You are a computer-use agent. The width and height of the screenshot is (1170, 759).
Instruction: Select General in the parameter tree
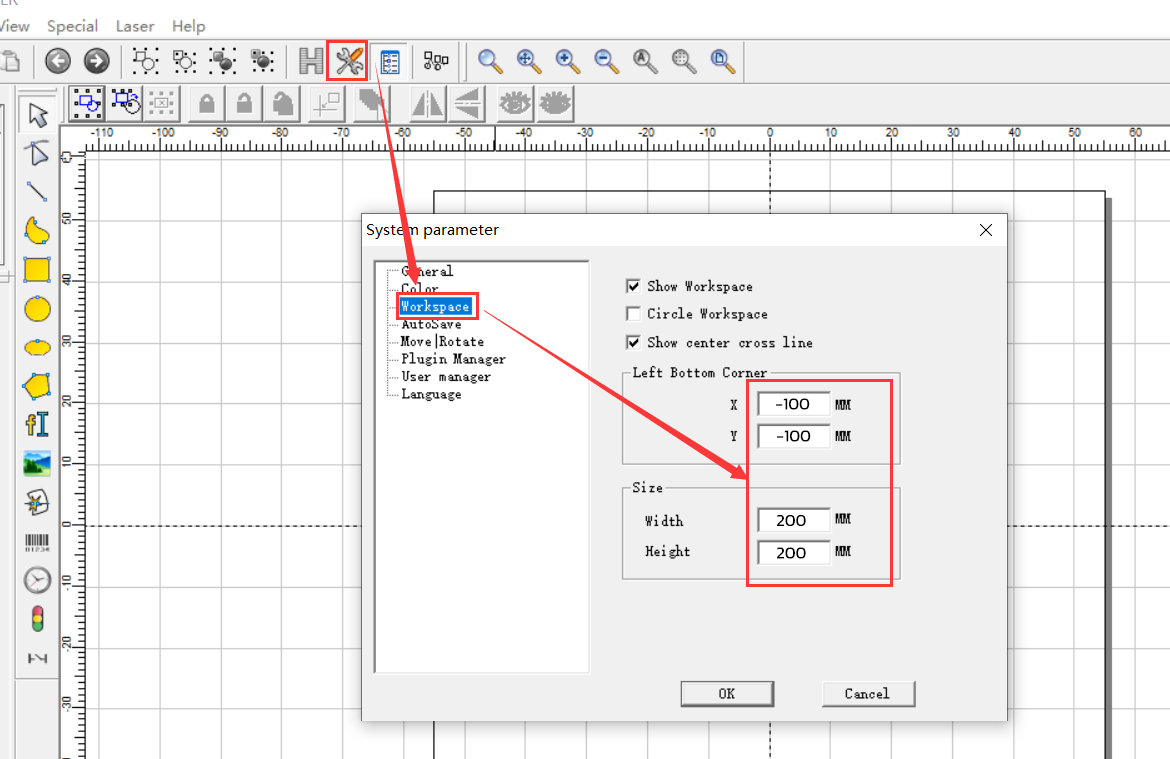click(427, 271)
